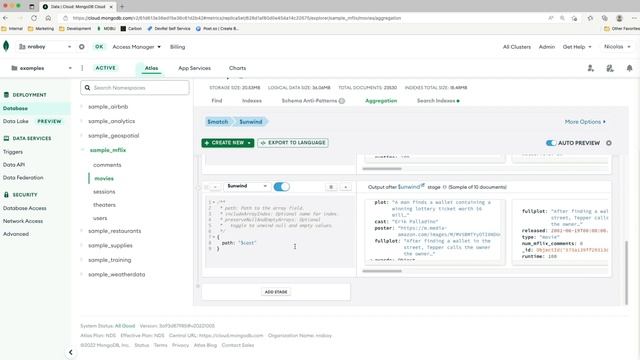This screenshot has width=640, height=360.
Task: Switch to the App Services tab
Action: [x=194, y=68]
